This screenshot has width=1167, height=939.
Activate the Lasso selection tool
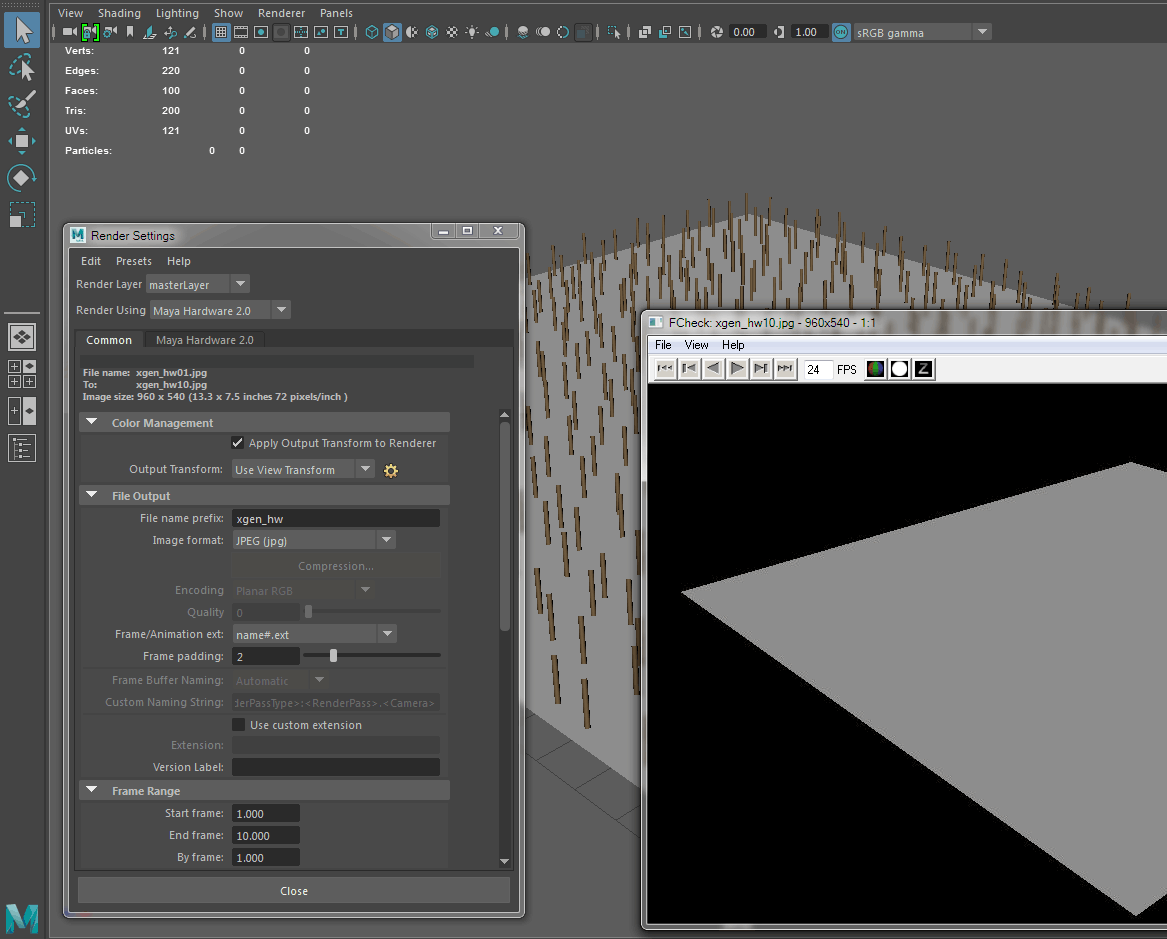22,67
